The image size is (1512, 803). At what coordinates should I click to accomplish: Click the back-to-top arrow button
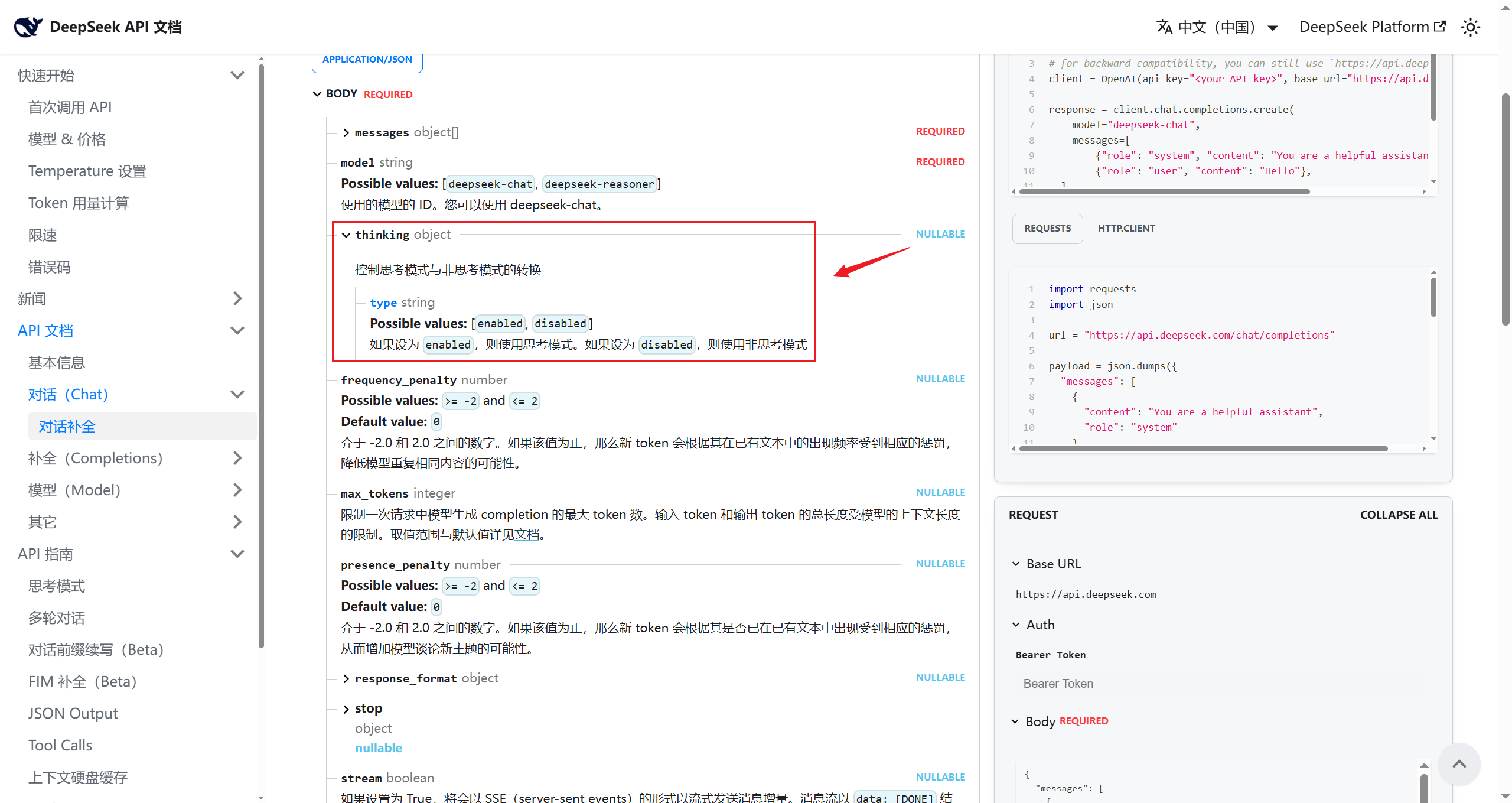pyautogui.click(x=1459, y=763)
